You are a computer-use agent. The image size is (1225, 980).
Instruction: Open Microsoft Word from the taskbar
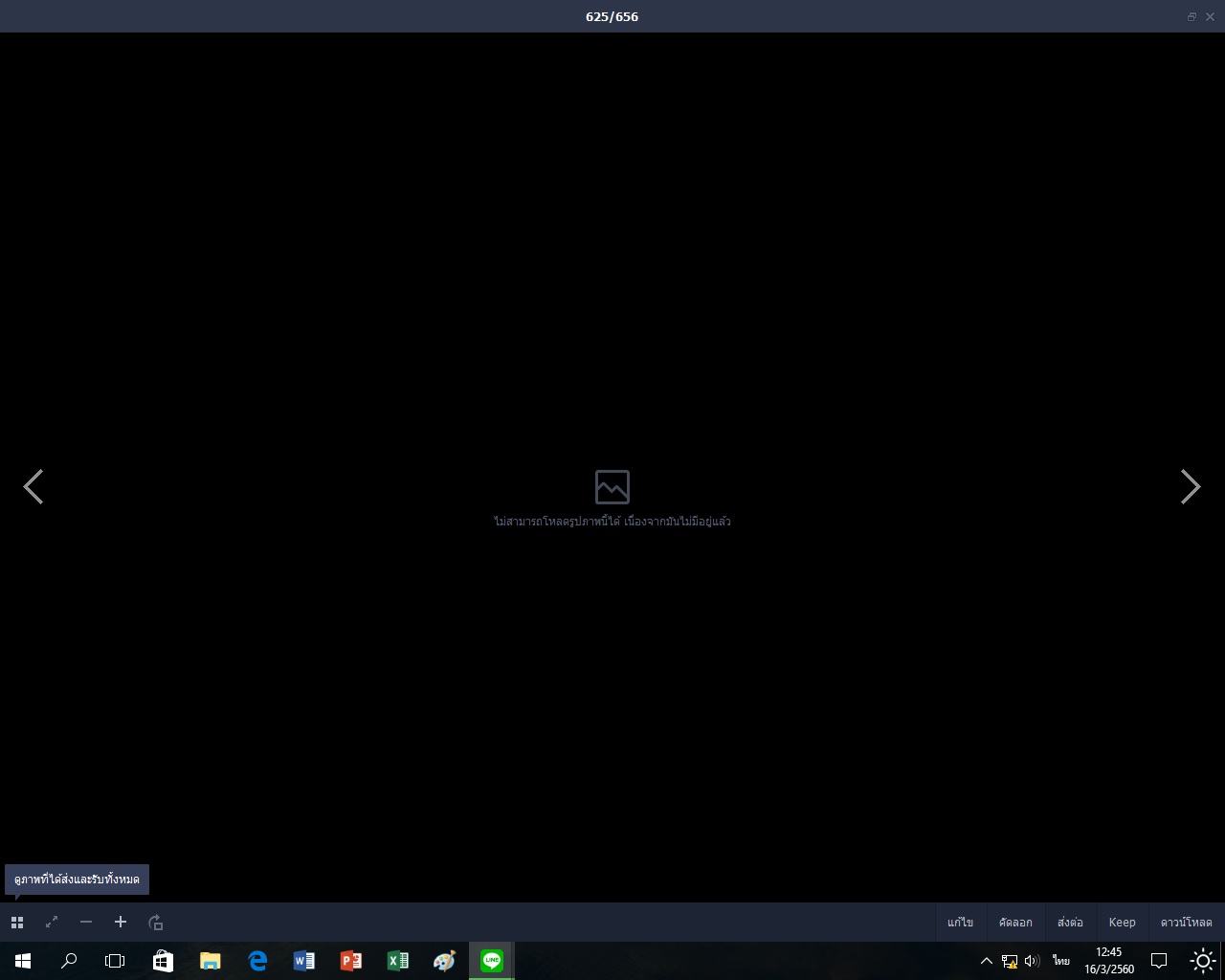(303, 961)
